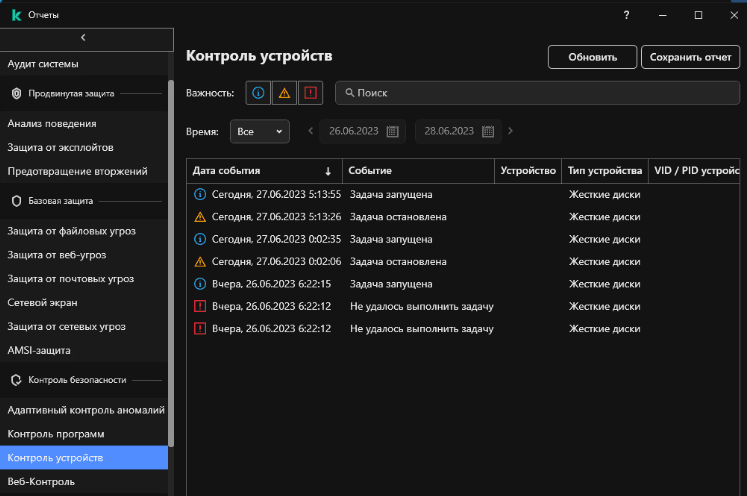Open Веб-Контроль report in sidebar

pos(41,482)
